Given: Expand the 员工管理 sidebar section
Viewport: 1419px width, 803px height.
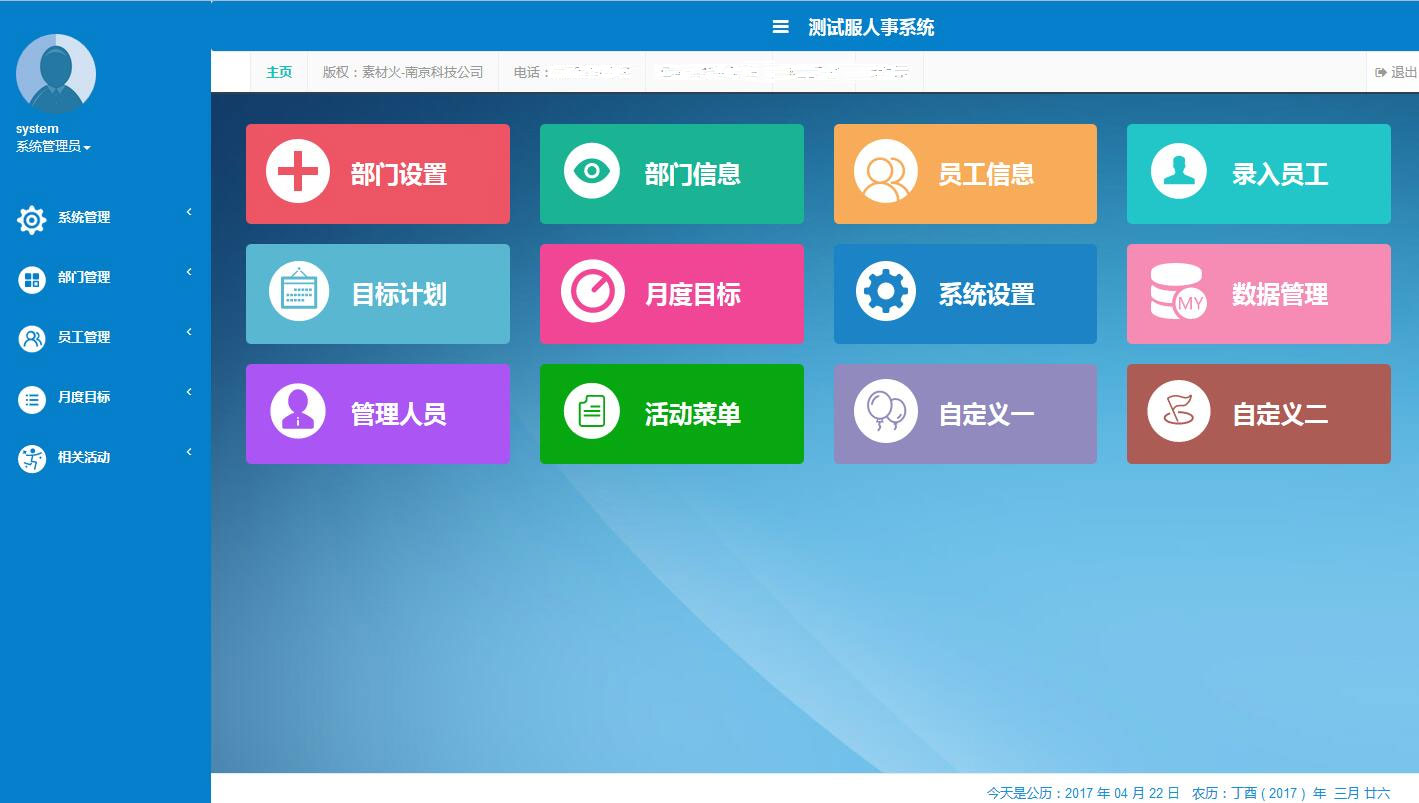Looking at the screenshot, I should [84, 338].
